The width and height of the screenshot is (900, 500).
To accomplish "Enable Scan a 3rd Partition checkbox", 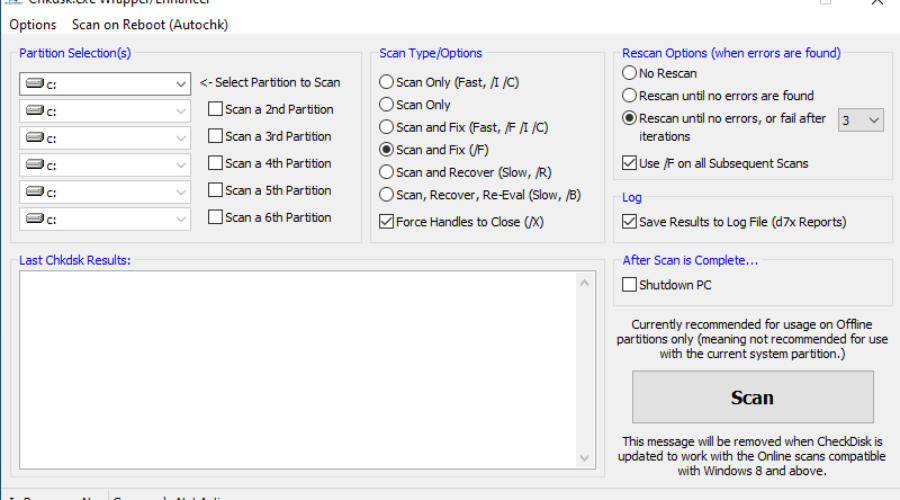I will click(x=215, y=136).
